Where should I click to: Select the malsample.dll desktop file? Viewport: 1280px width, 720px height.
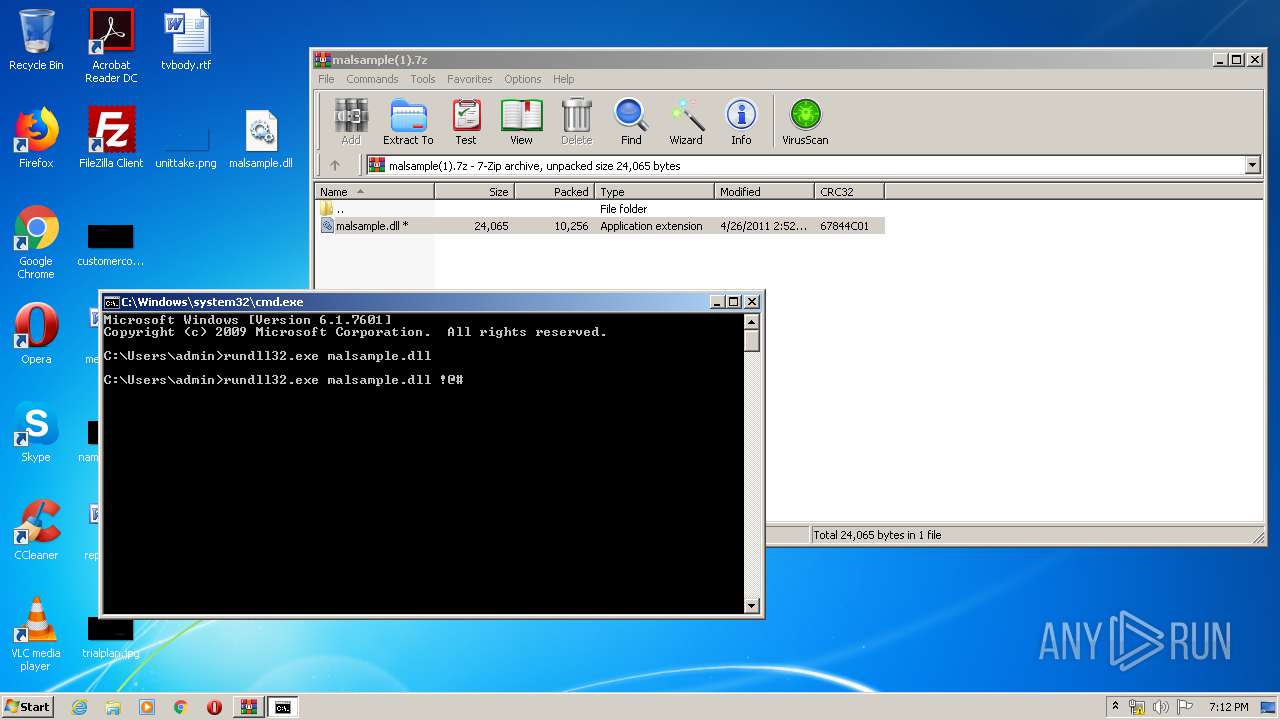(261, 138)
